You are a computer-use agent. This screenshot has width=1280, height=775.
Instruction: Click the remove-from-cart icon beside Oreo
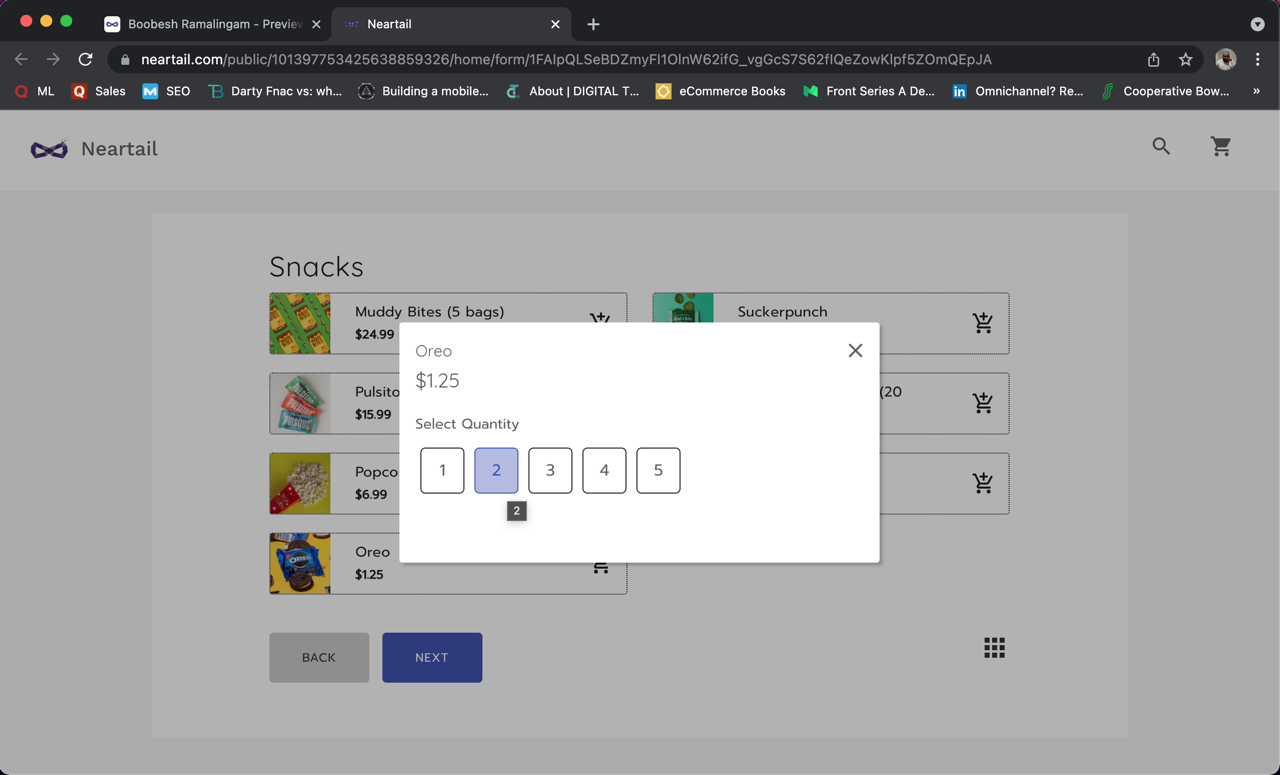click(x=601, y=566)
